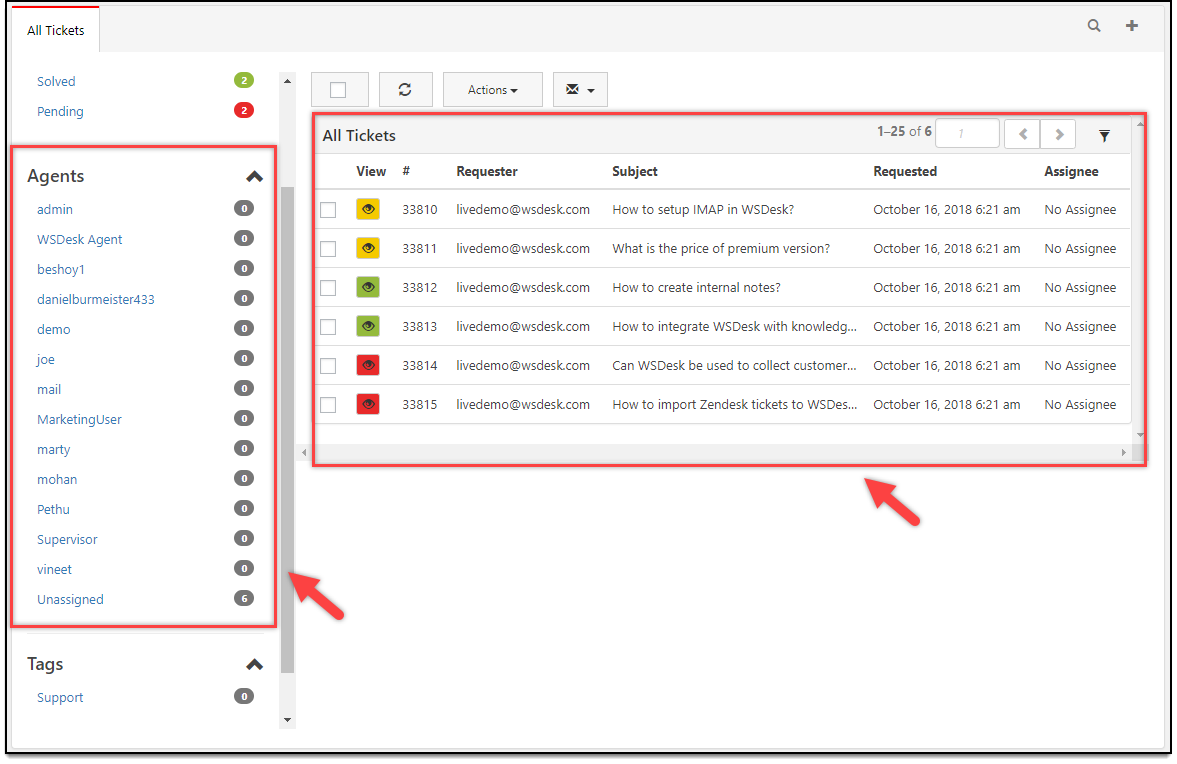Collapse the Agents section

click(254, 177)
